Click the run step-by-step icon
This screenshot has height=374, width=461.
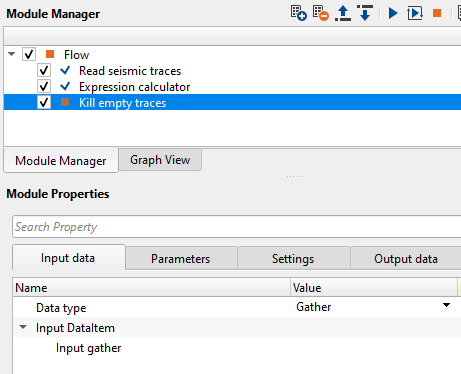click(x=415, y=13)
